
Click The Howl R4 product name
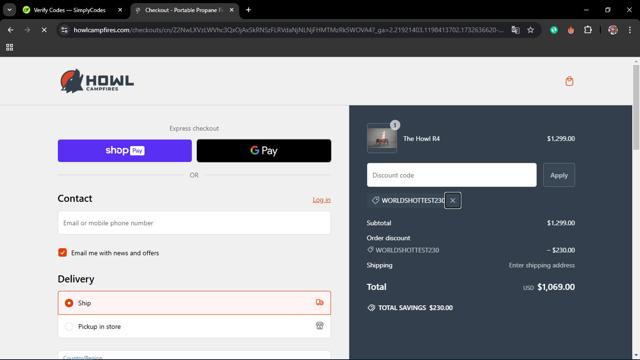pyautogui.click(x=421, y=139)
